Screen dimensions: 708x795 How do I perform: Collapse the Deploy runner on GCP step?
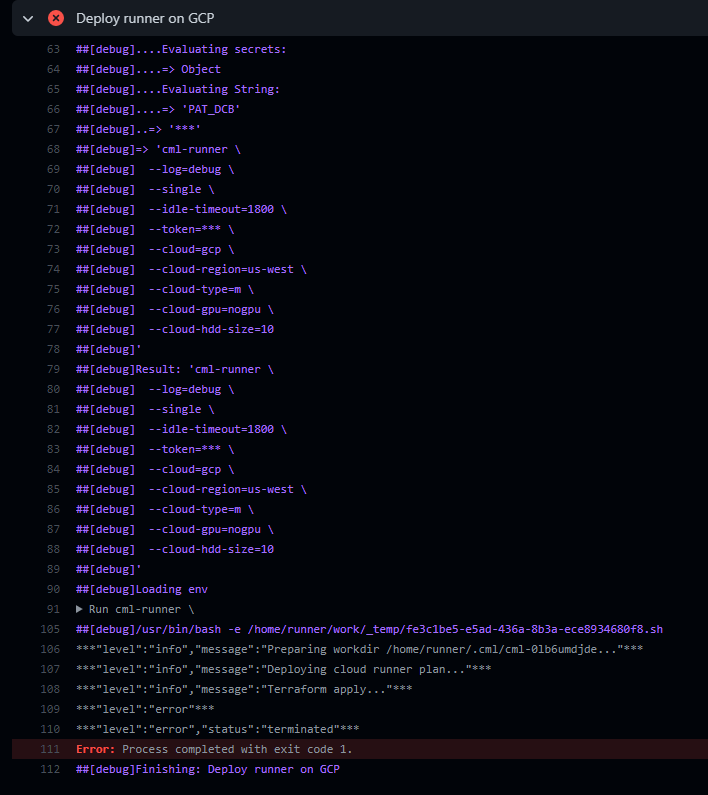pyautogui.click(x=28, y=19)
